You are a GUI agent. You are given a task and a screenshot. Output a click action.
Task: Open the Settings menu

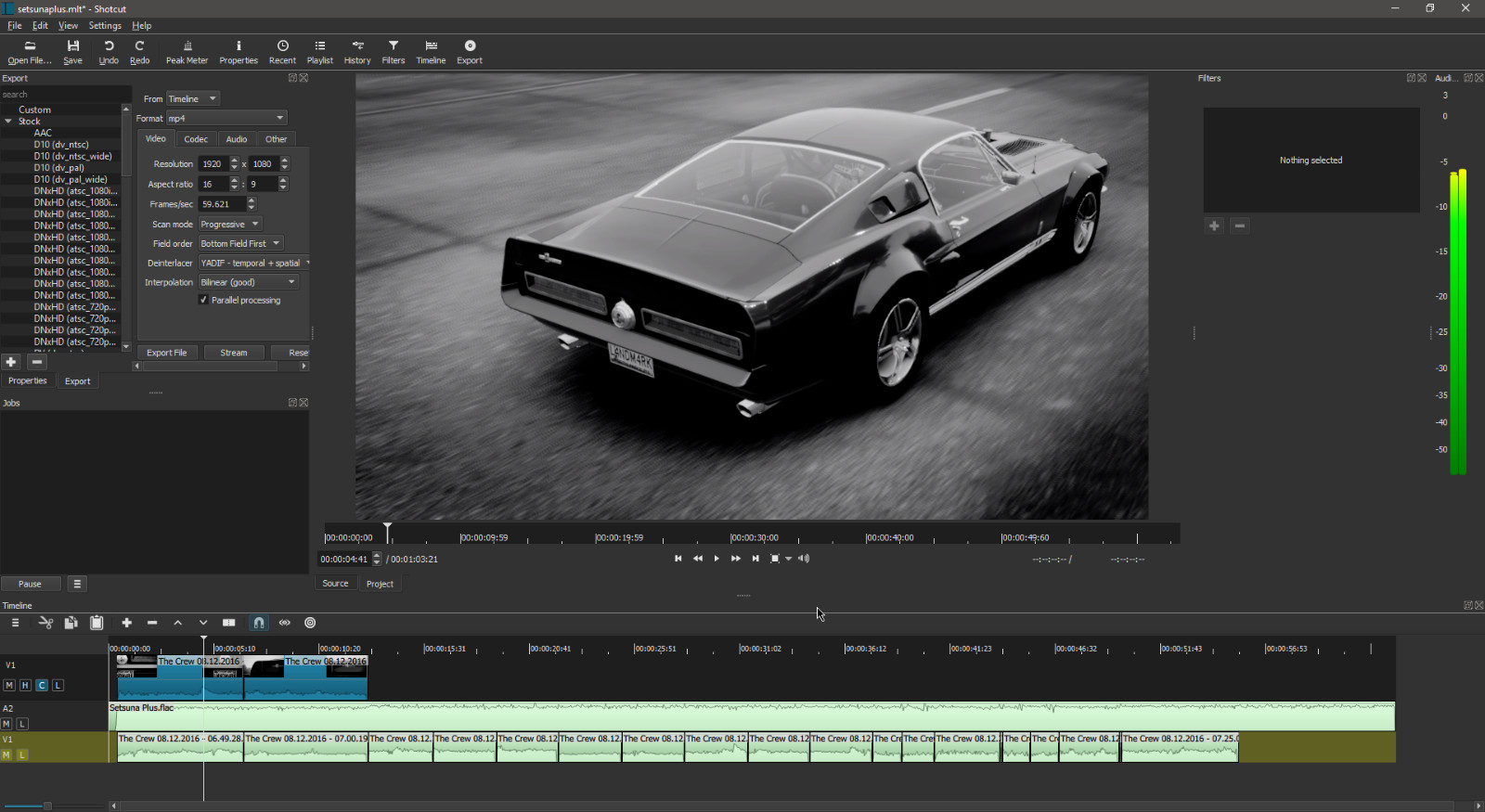pos(105,26)
